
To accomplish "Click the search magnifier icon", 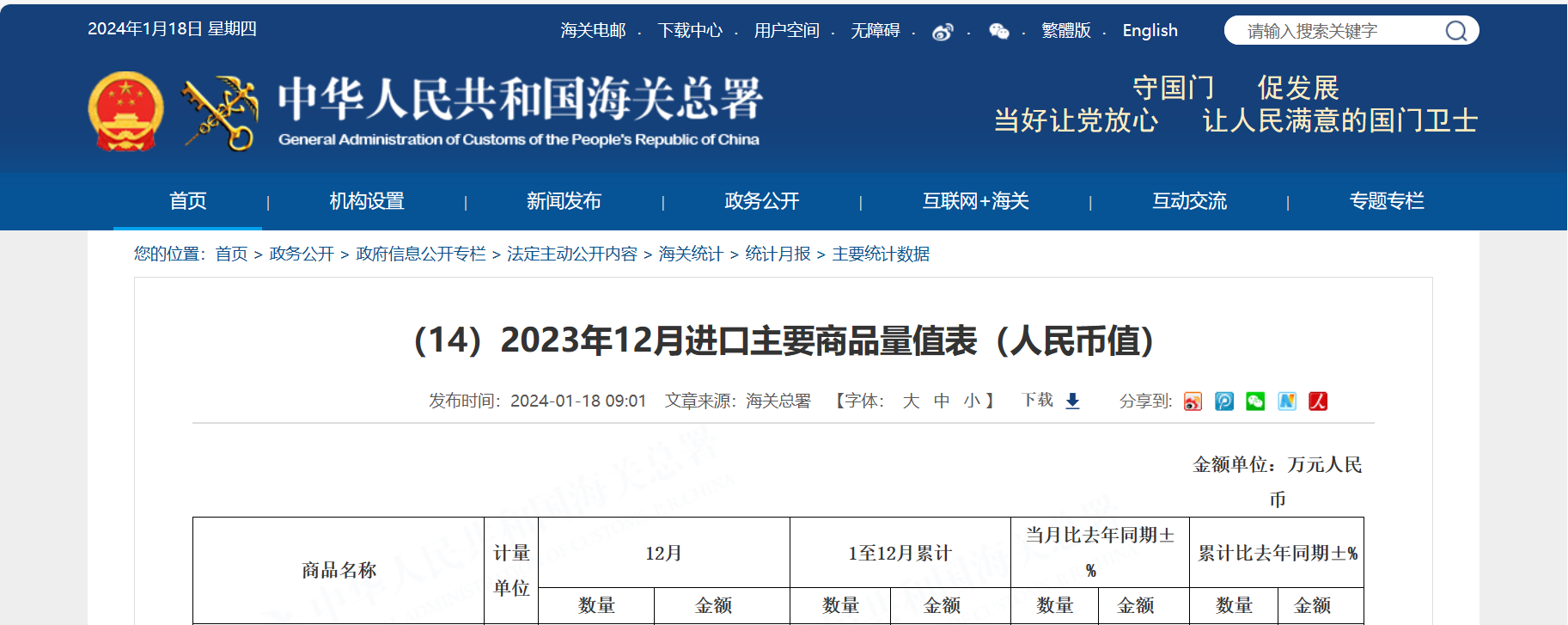I will click(x=1455, y=31).
